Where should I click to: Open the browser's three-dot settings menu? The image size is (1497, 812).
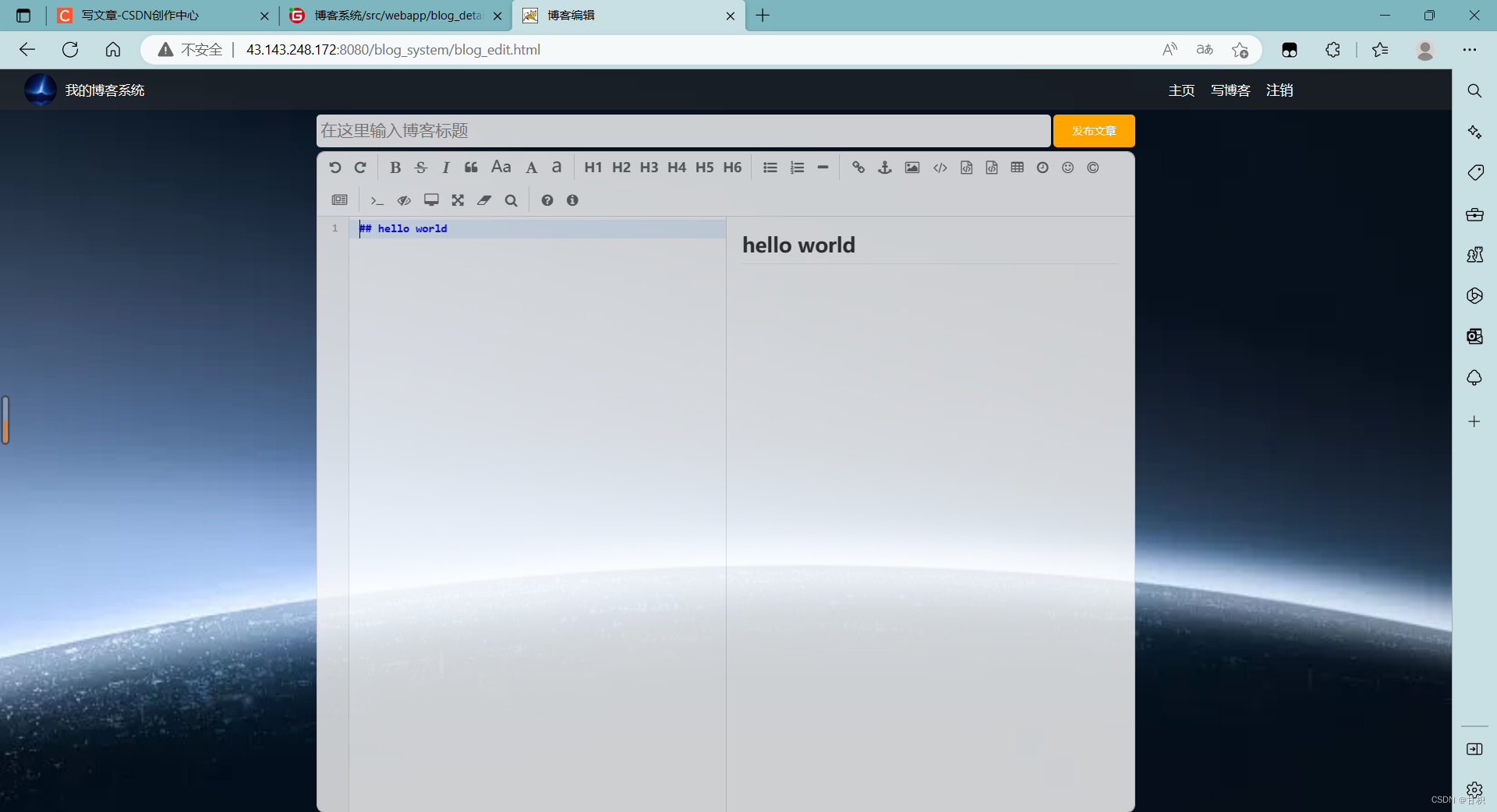(x=1470, y=50)
